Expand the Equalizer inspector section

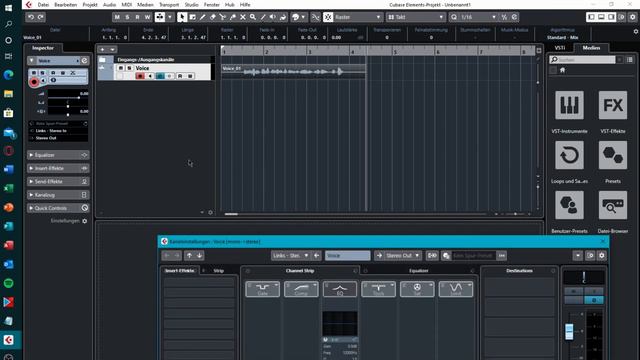tap(58, 155)
